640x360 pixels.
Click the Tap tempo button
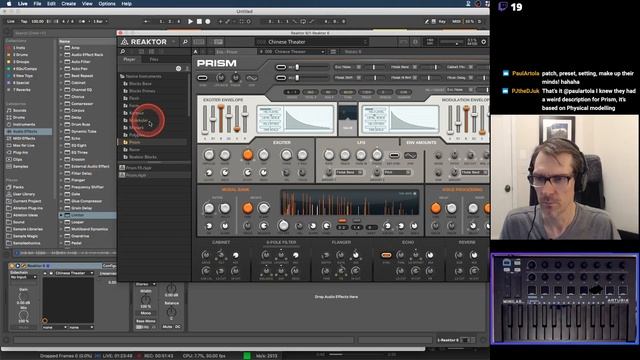(x=24, y=21)
